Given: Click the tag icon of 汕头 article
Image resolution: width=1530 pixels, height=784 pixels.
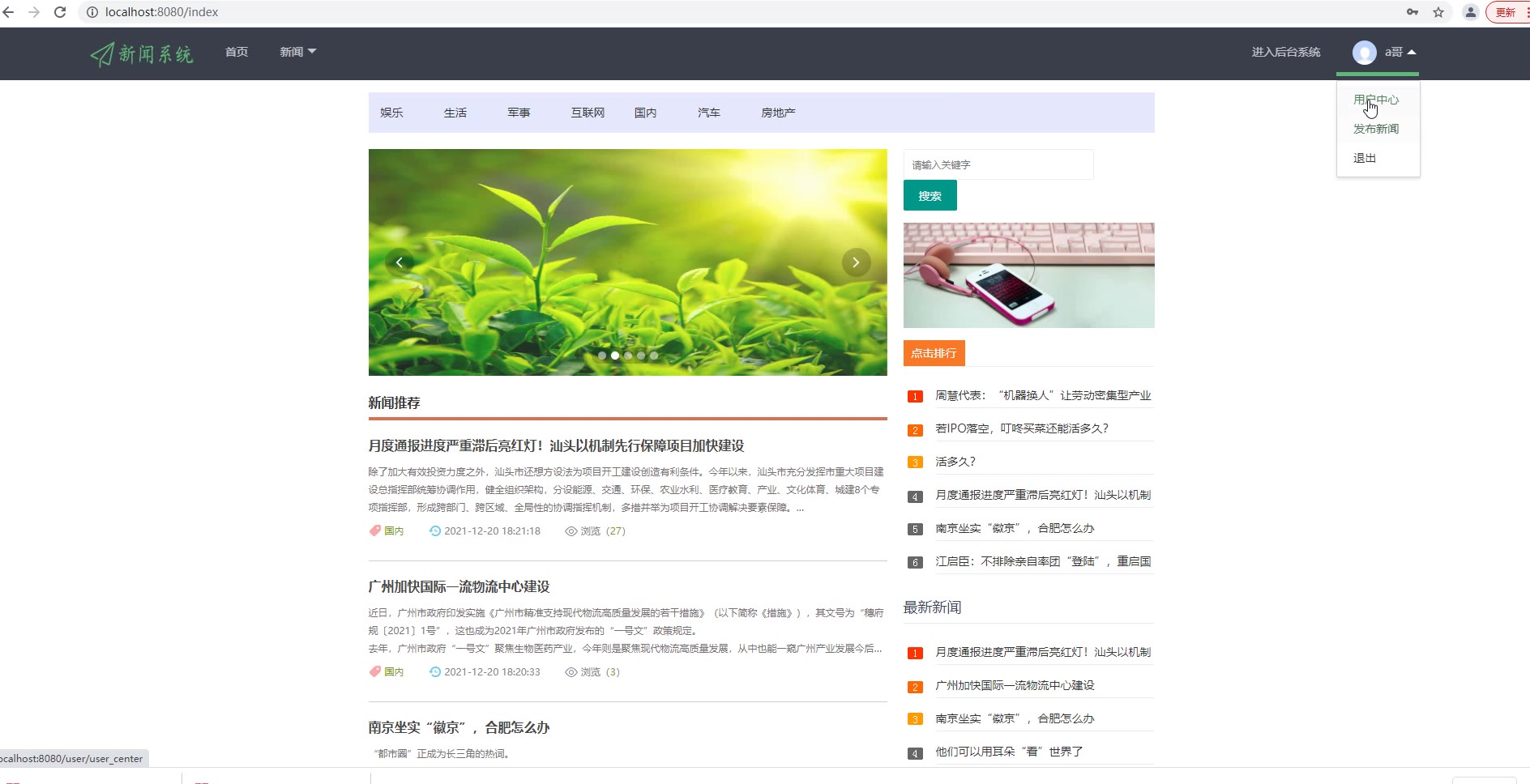Looking at the screenshot, I should 375,531.
